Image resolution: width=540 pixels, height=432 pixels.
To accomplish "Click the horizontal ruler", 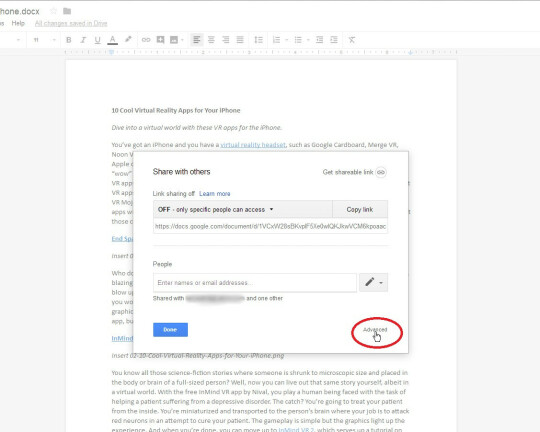I will click(261, 52).
